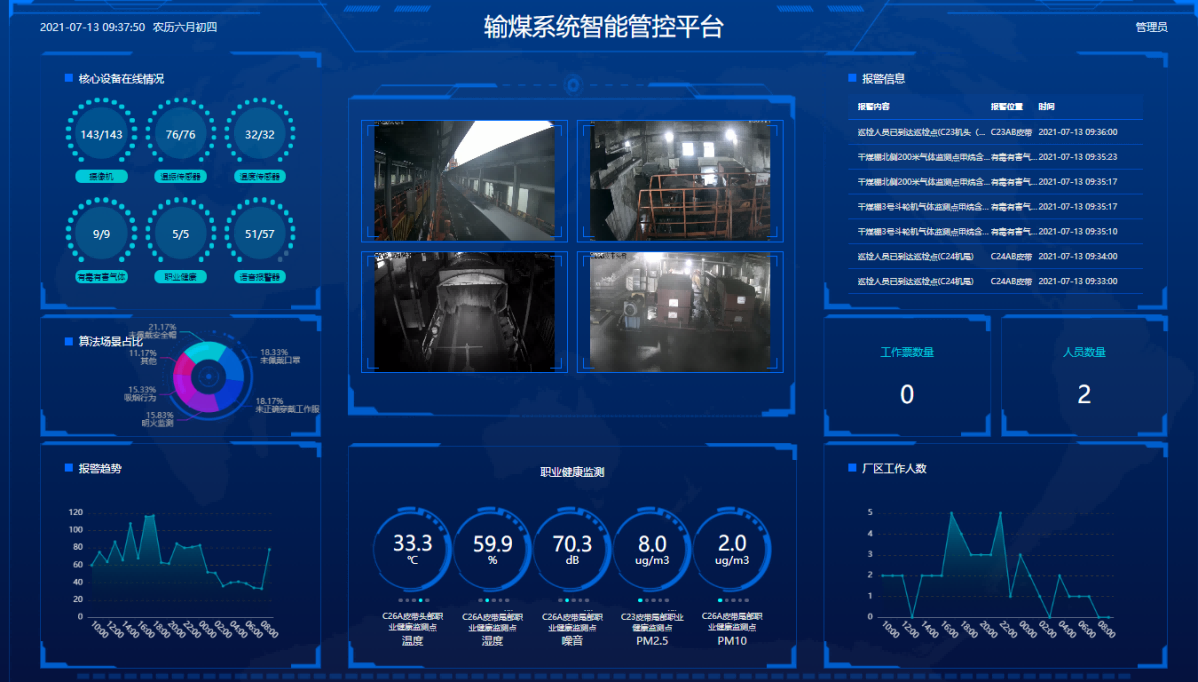Image resolution: width=1198 pixels, height=682 pixels.
Task: Click the 职业健康 label under device gauge
Action: point(180,276)
